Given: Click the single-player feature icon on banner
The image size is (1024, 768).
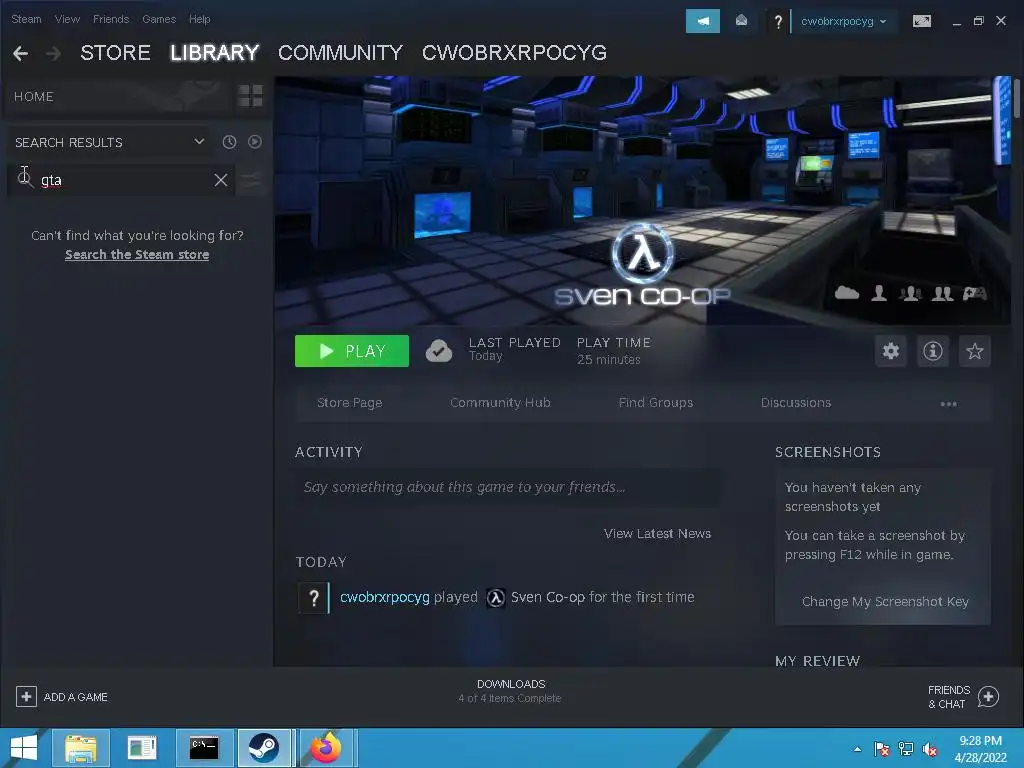Looking at the screenshot, I should pos(879,293).
